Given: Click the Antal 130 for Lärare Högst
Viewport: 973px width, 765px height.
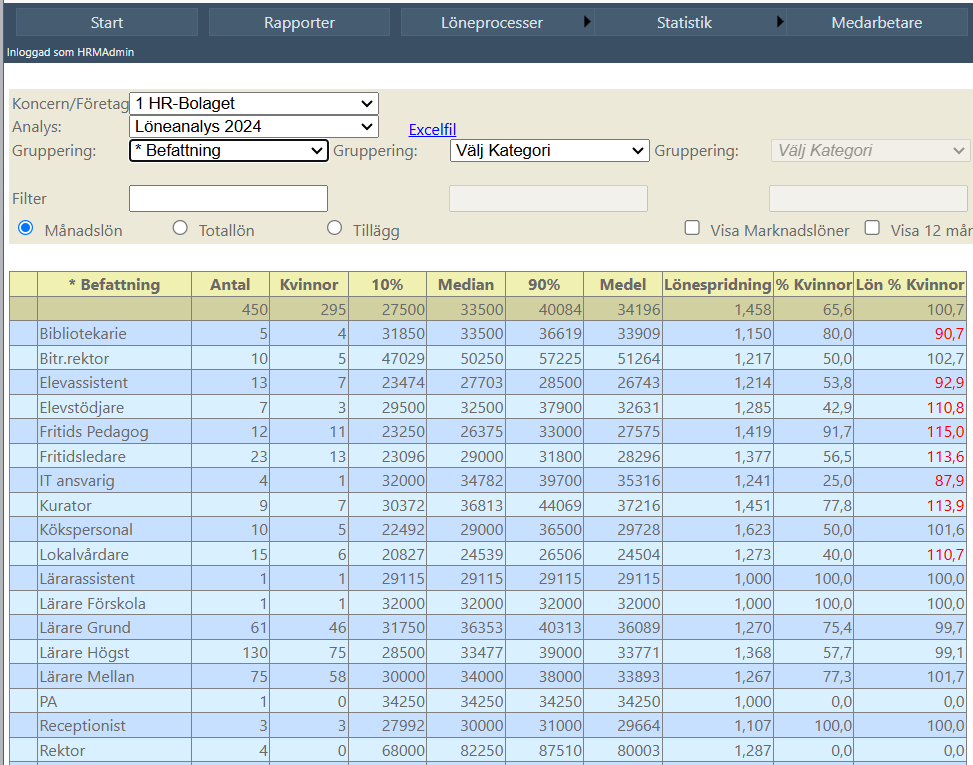Looking at the screenshot, I should [x=255, y=653].
